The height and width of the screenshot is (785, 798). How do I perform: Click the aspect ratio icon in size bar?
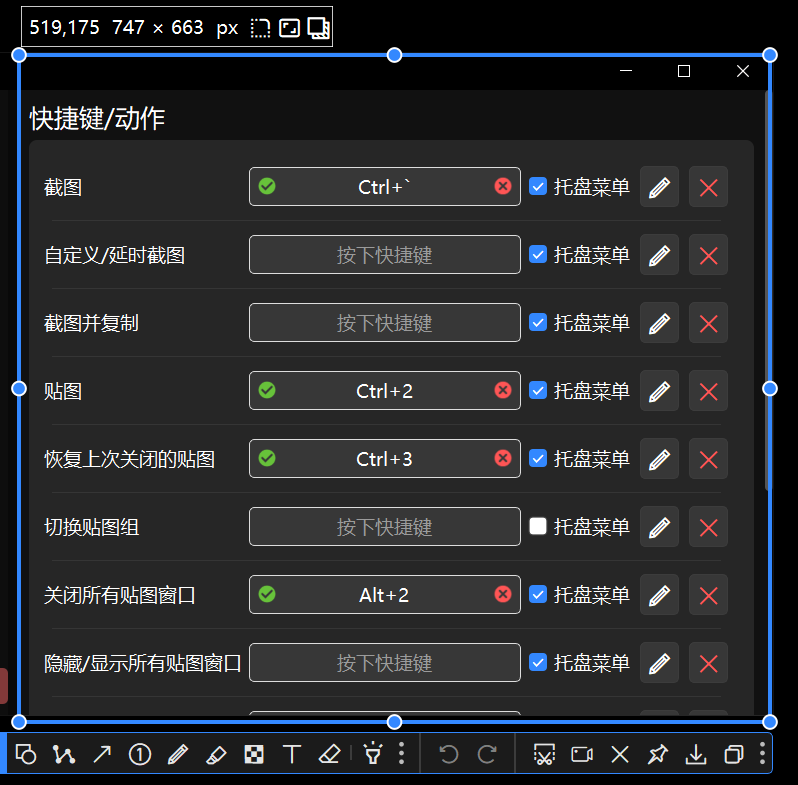pyautogui.click(x=290, y=27)
